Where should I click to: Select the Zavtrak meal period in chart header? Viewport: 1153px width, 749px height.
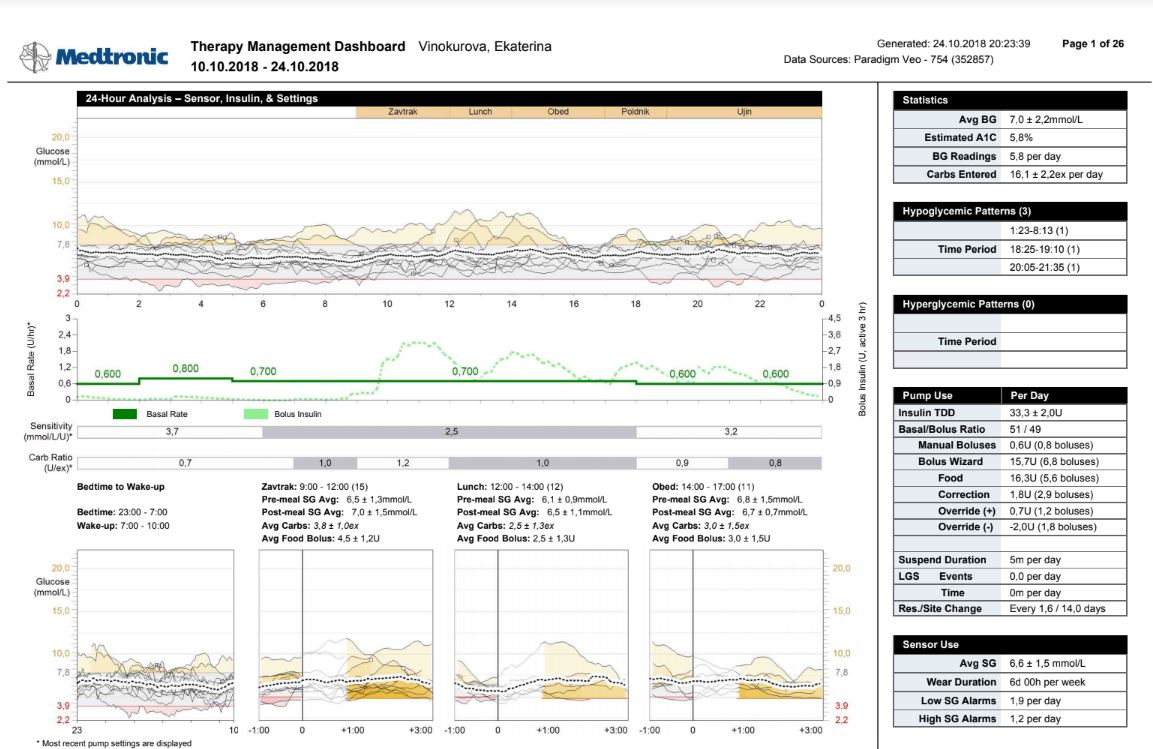[x=402, y=112]
